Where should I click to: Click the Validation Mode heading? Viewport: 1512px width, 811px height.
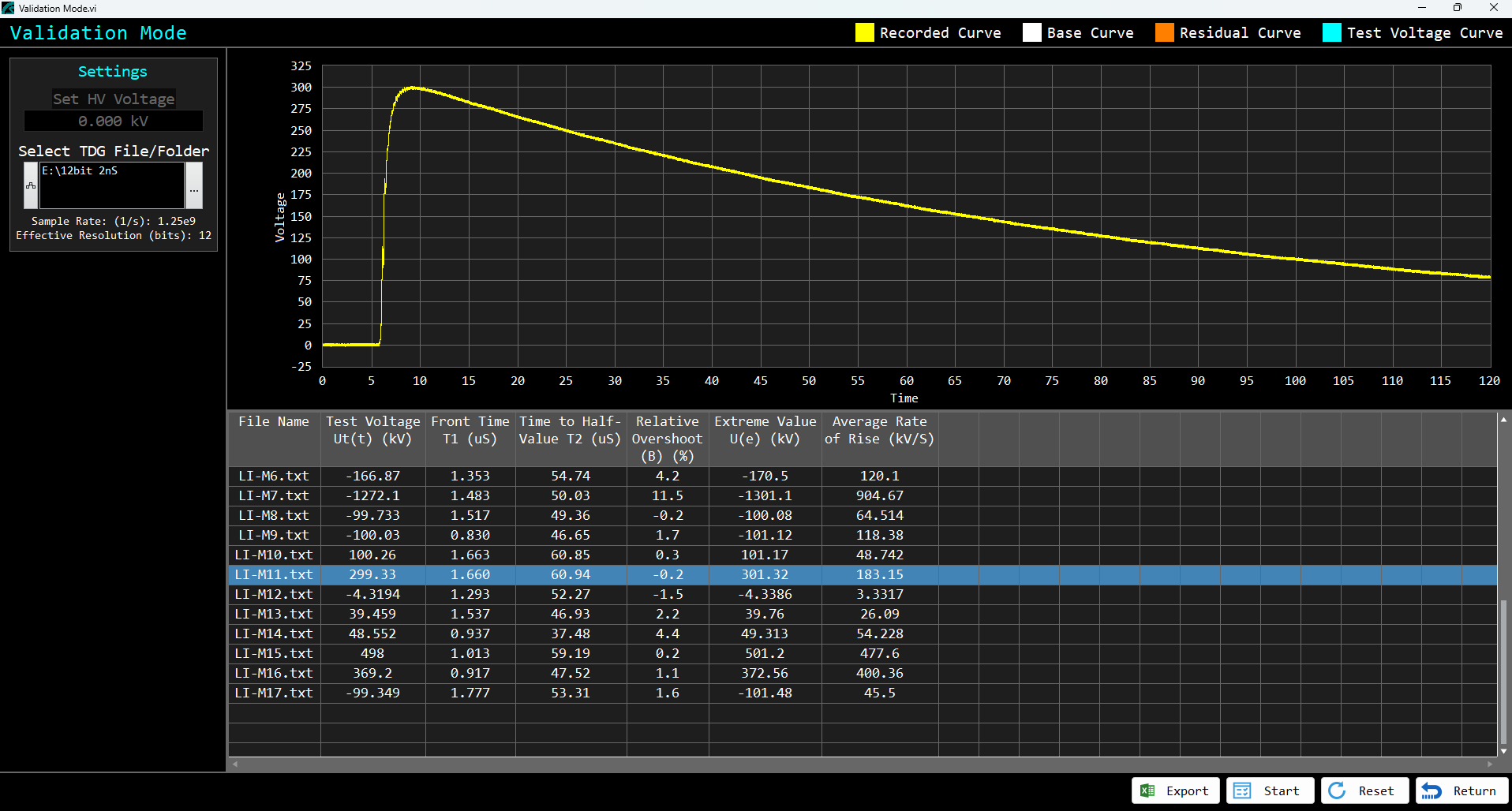(x=99, y=33)
